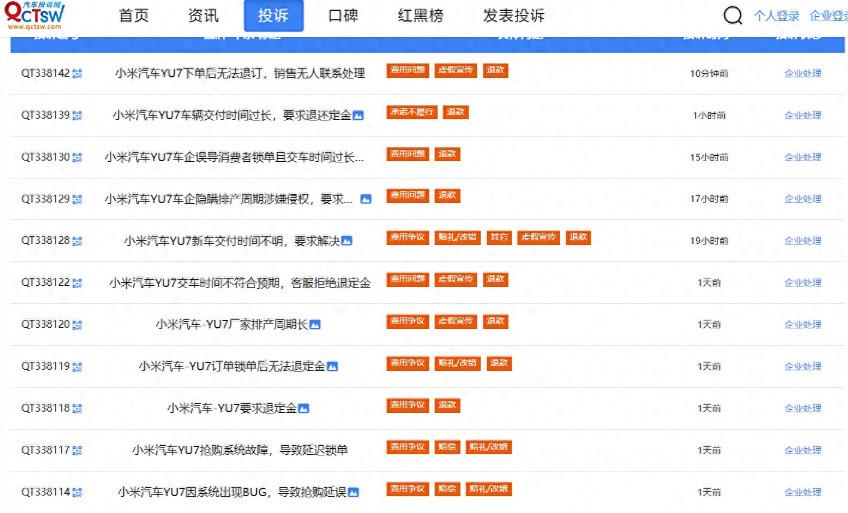
Task: Click image icon after 要求退还定金 title
Action: tap(358, 115)
